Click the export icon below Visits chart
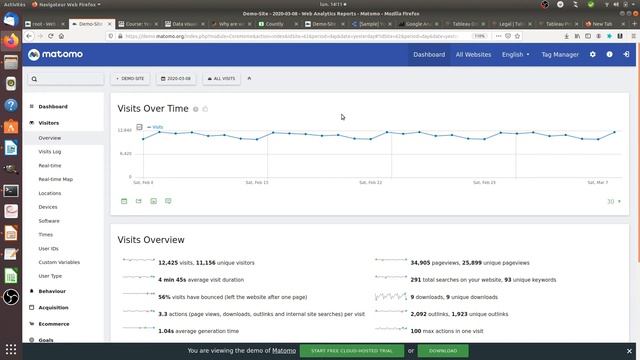This screenshot has width=640, height=360. coord(139,201)
